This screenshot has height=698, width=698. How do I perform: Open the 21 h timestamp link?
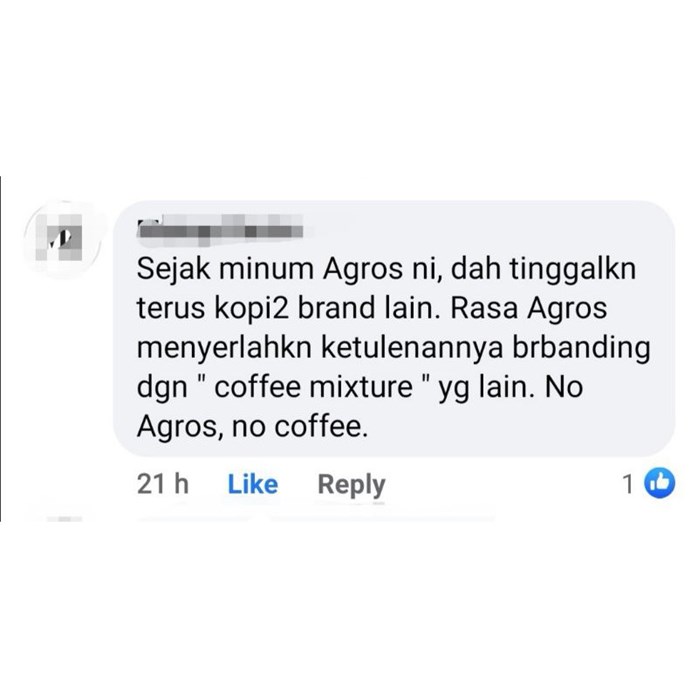point(163,484)
